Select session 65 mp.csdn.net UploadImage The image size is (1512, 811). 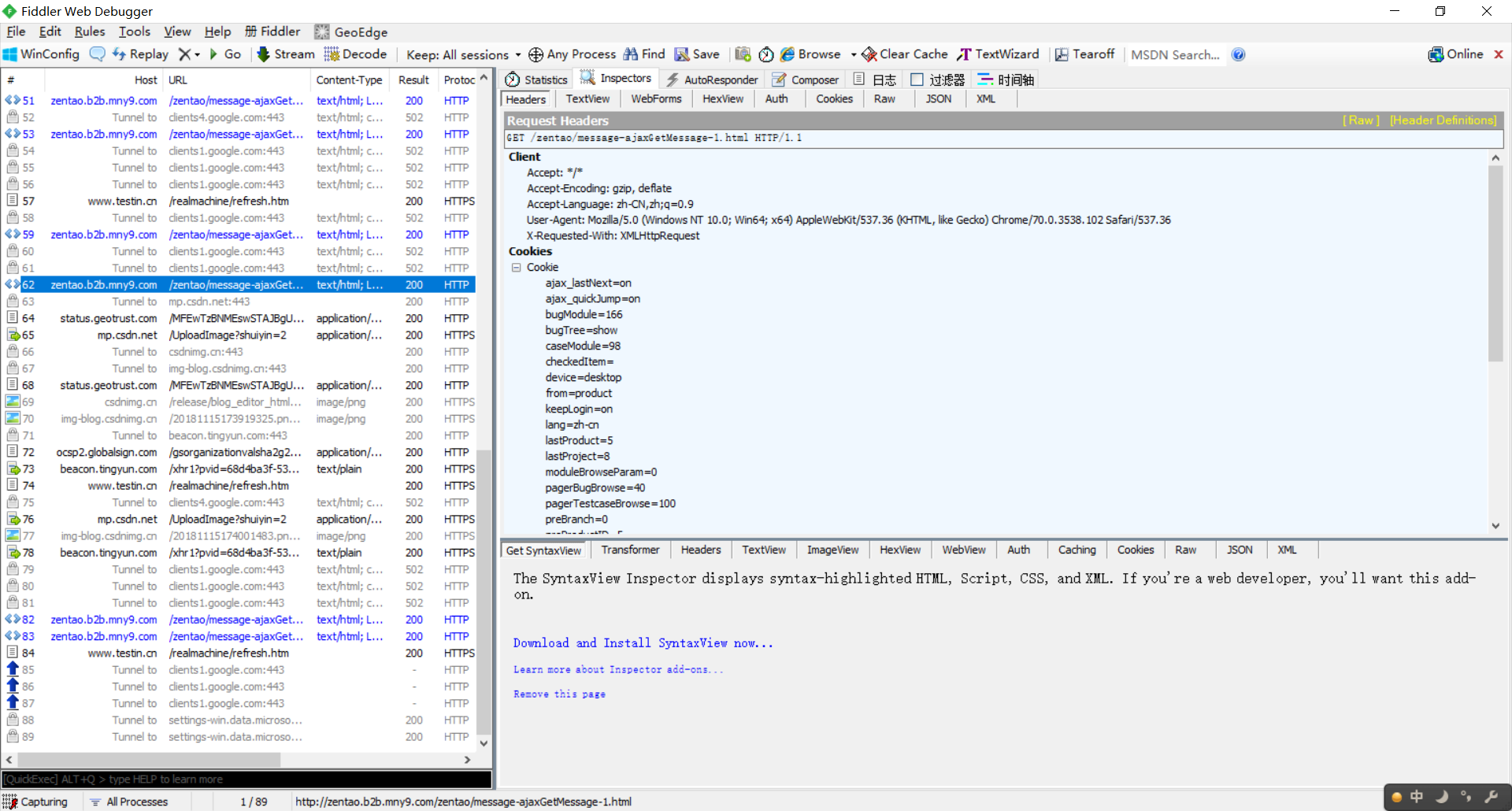[x=239, y=335]
